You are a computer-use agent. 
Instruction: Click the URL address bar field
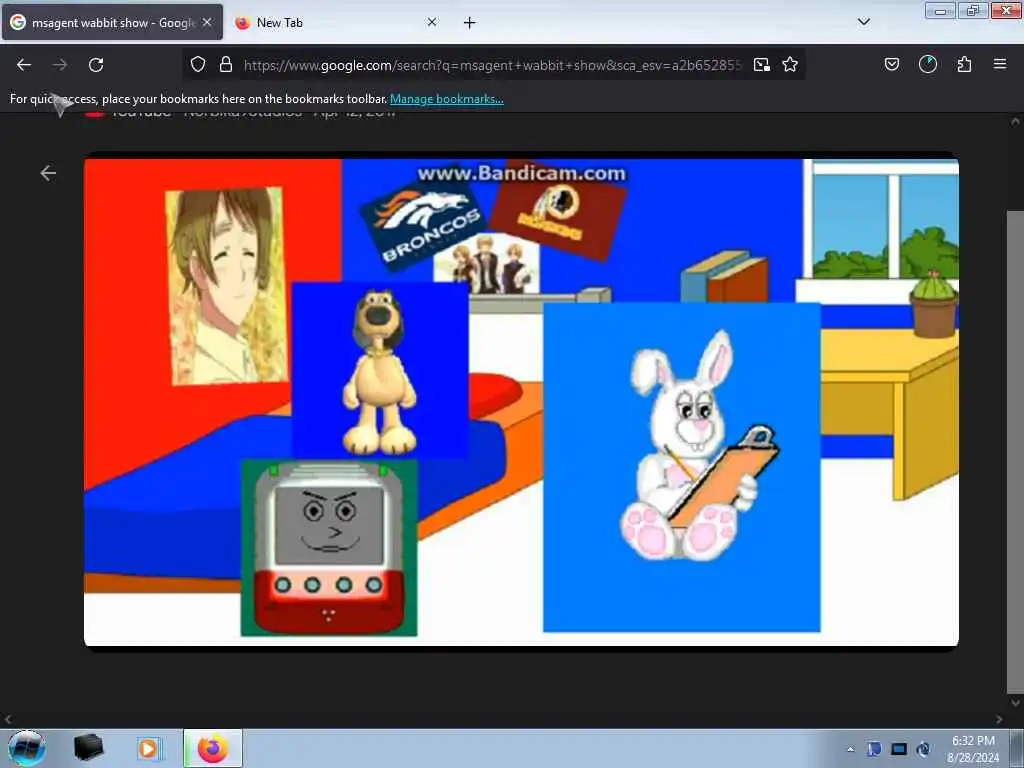click(494, 65)
